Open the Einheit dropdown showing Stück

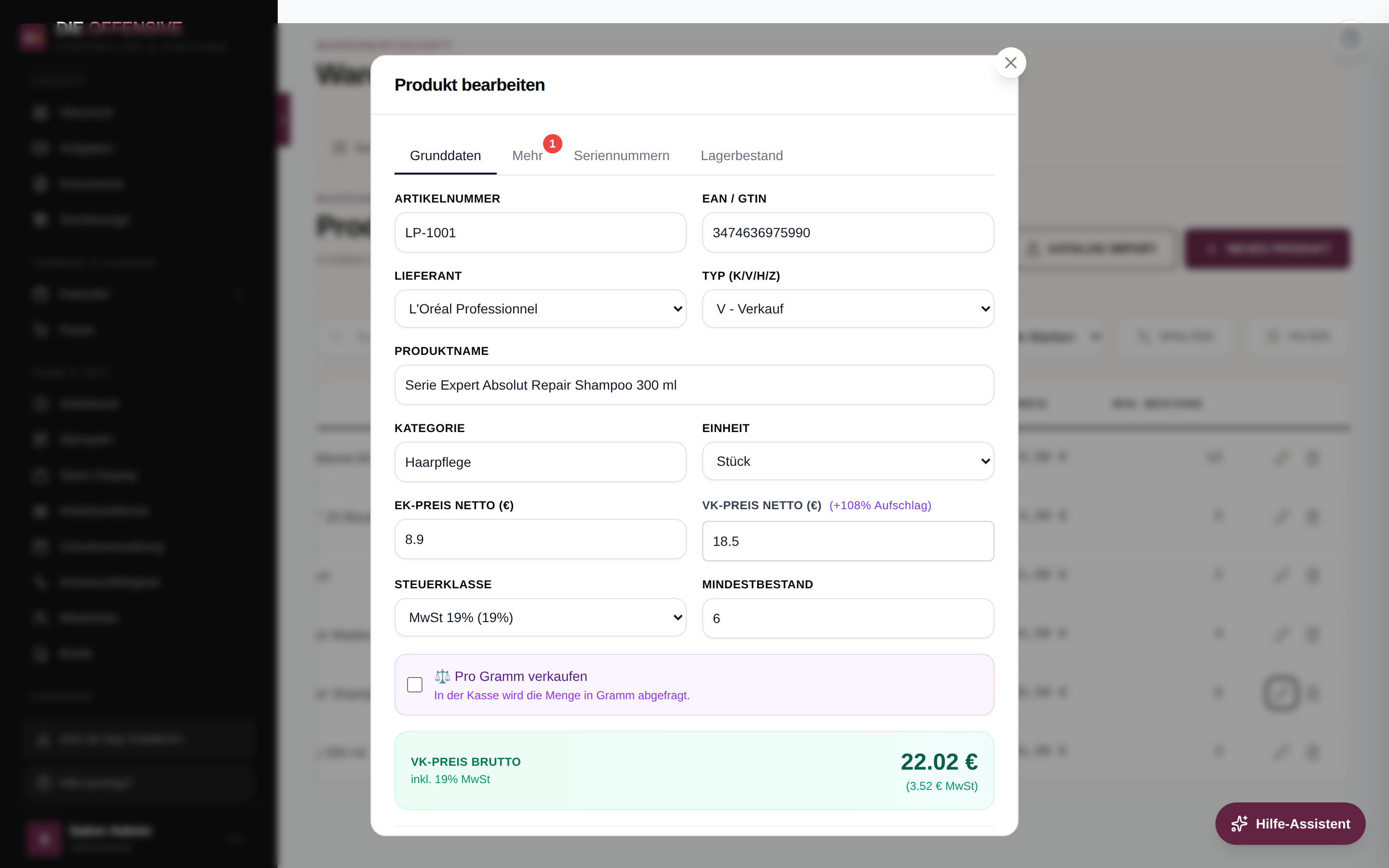(x=848, y=461)
